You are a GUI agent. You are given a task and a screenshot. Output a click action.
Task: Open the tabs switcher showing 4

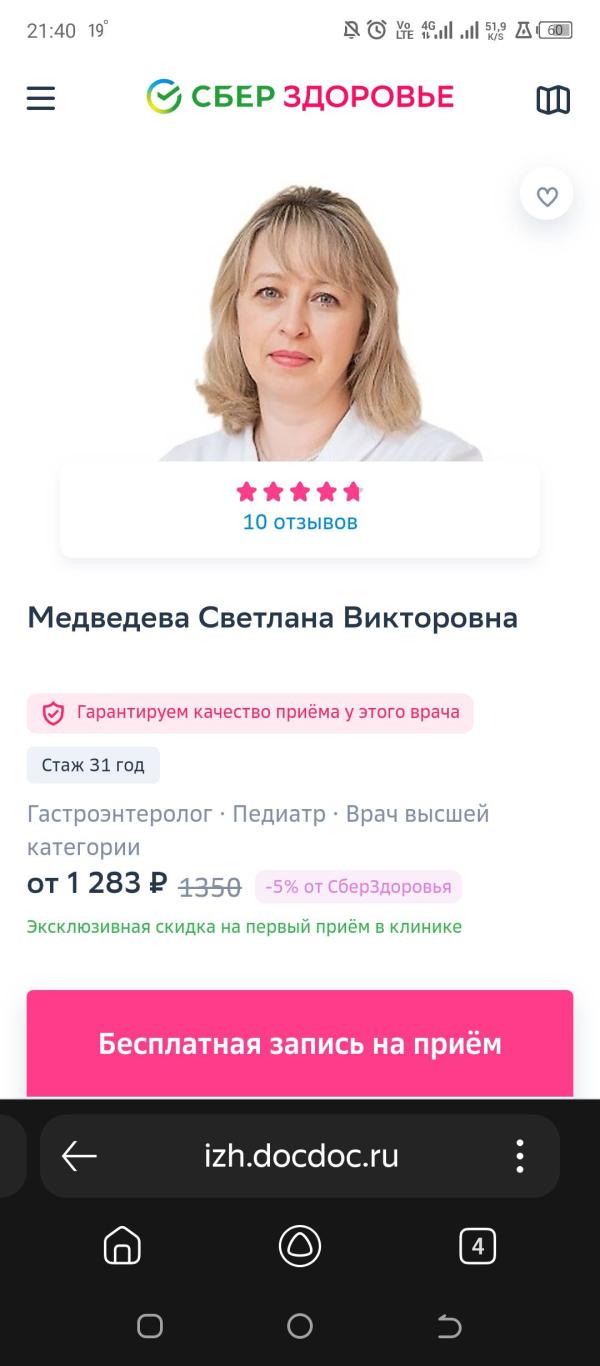pos(478,1246)
